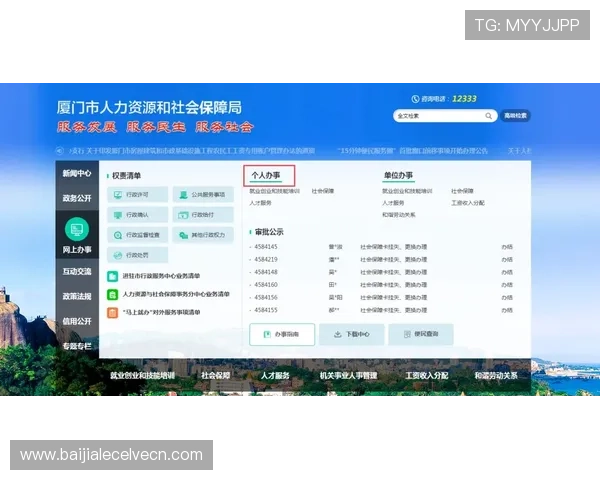The width and height of the screenshot is (600, 480).
Task: Open 政策法规 in left sidebar
Action: click(77, 296)
